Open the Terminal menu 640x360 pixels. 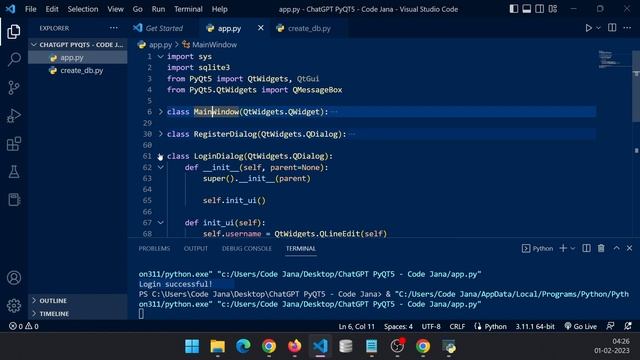[188, 9]
